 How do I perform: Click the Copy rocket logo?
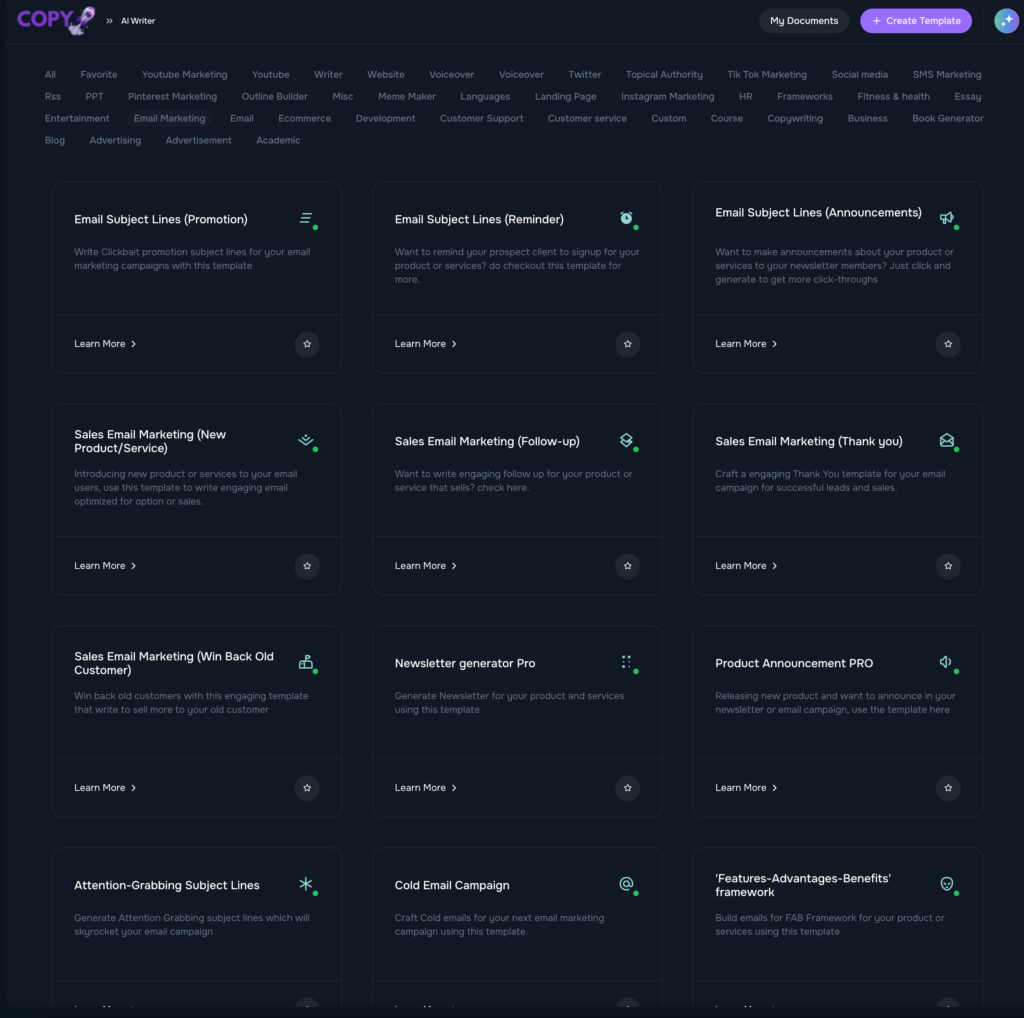click(x=56, y=20)
